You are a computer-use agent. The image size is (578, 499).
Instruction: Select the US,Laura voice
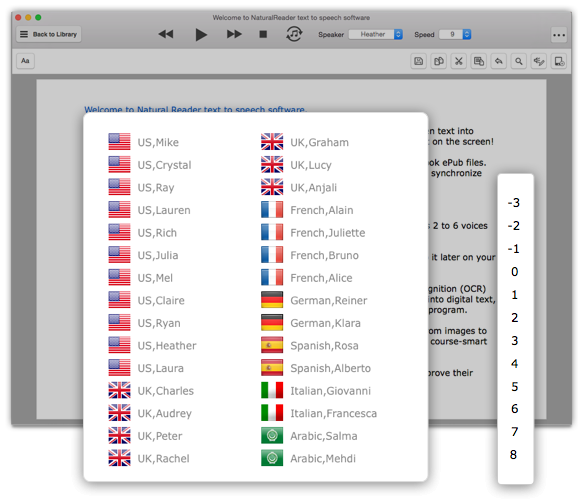(x=146, y=368)
